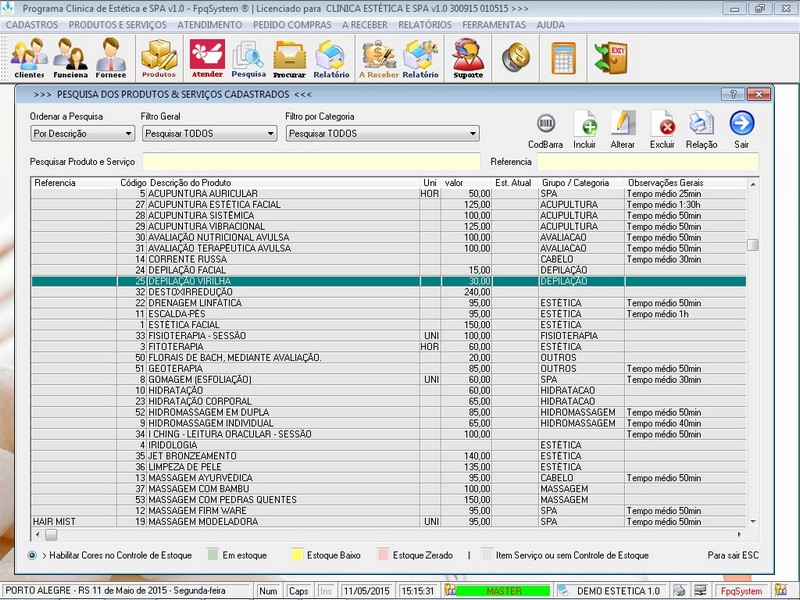Screen dimensions: 800x600
Task: Click the yellow Estoque Baixo color swatch
Action: (296, 554)
